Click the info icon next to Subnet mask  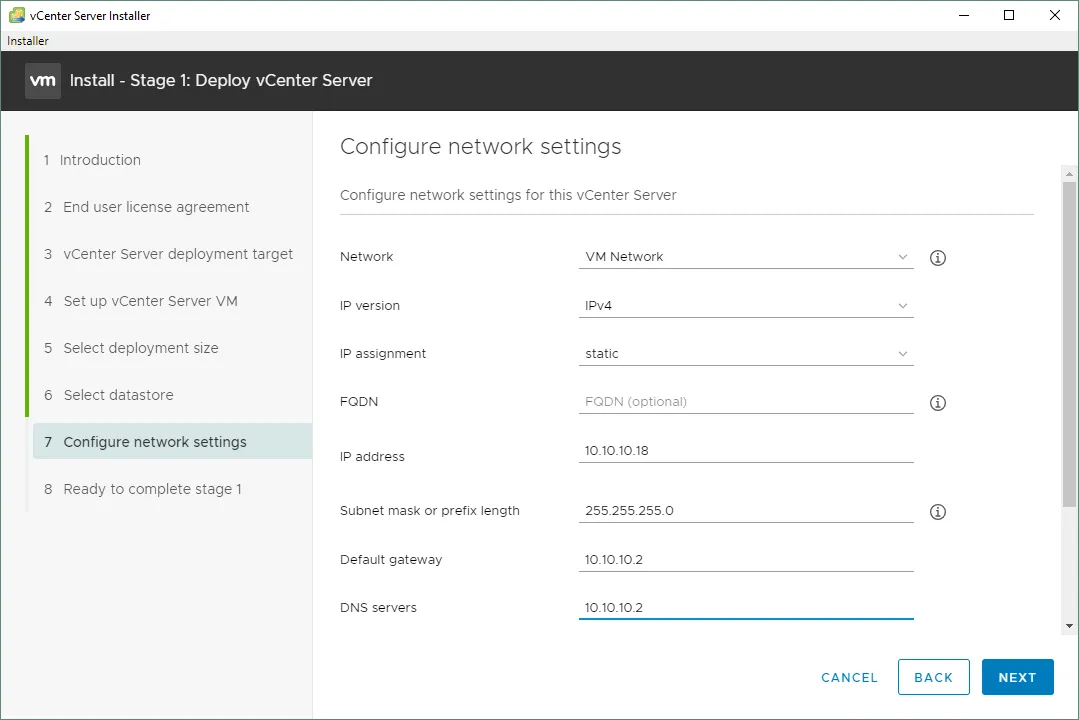point(937,512)
